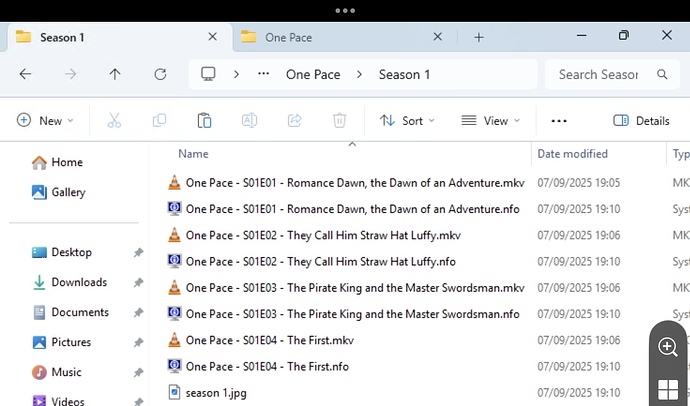
Task: Open Downloads in the sidebar
Action: pos(70,282)
